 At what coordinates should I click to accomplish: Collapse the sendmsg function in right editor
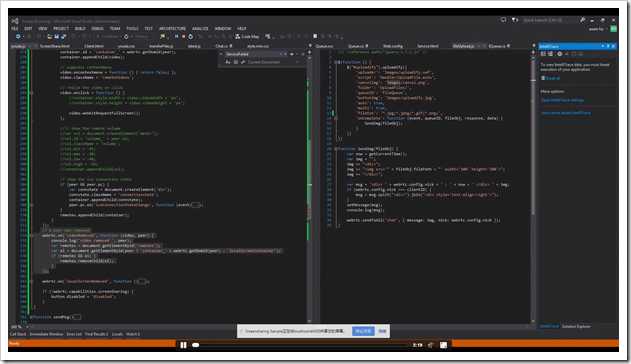pyautogui.click(x=336, y=149)
